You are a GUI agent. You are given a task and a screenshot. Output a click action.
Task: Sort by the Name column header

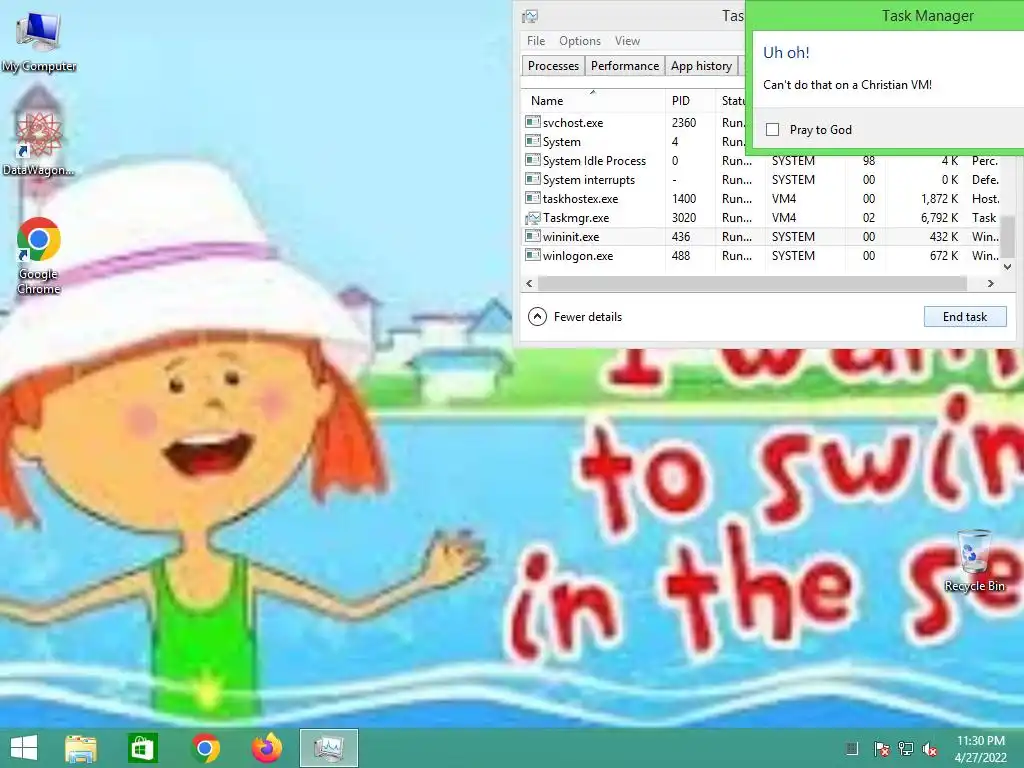point(593,101)
